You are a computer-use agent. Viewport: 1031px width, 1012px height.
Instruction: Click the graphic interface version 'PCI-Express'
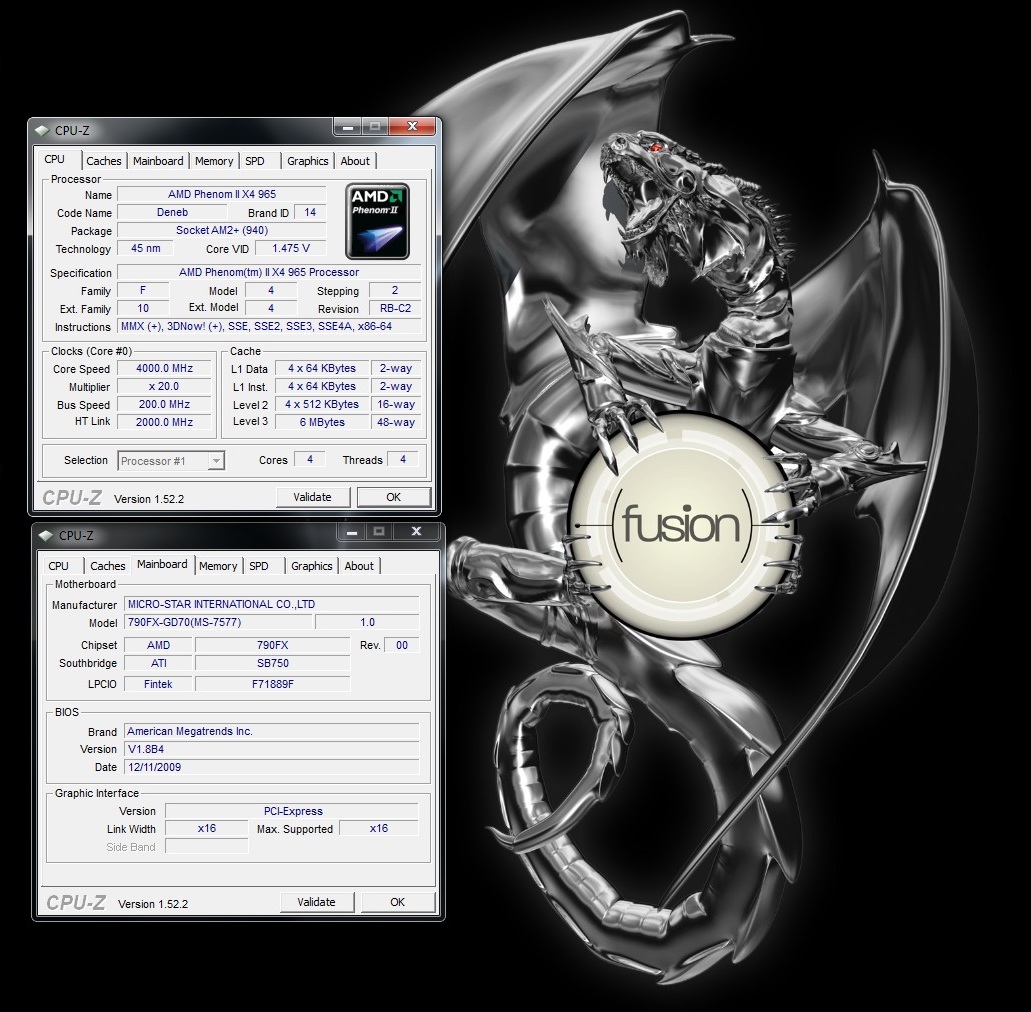click(x=292, y=811)
